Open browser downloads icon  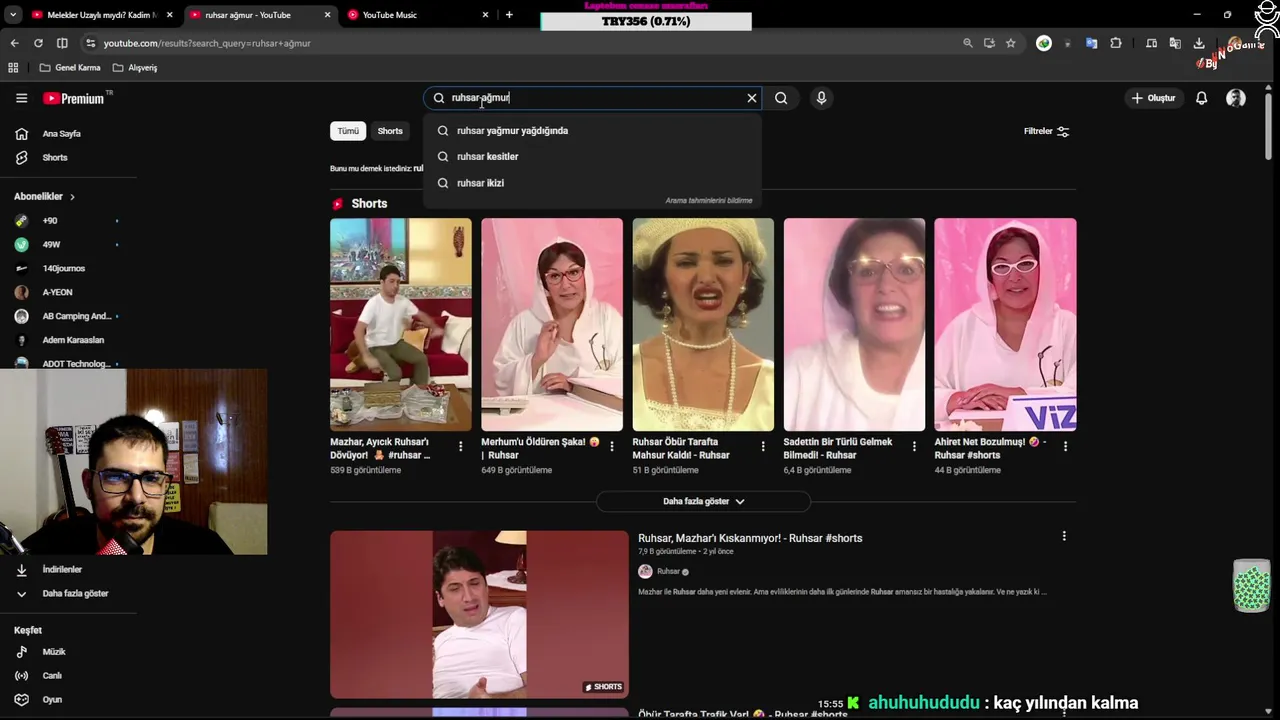[x=1199, y=43]
